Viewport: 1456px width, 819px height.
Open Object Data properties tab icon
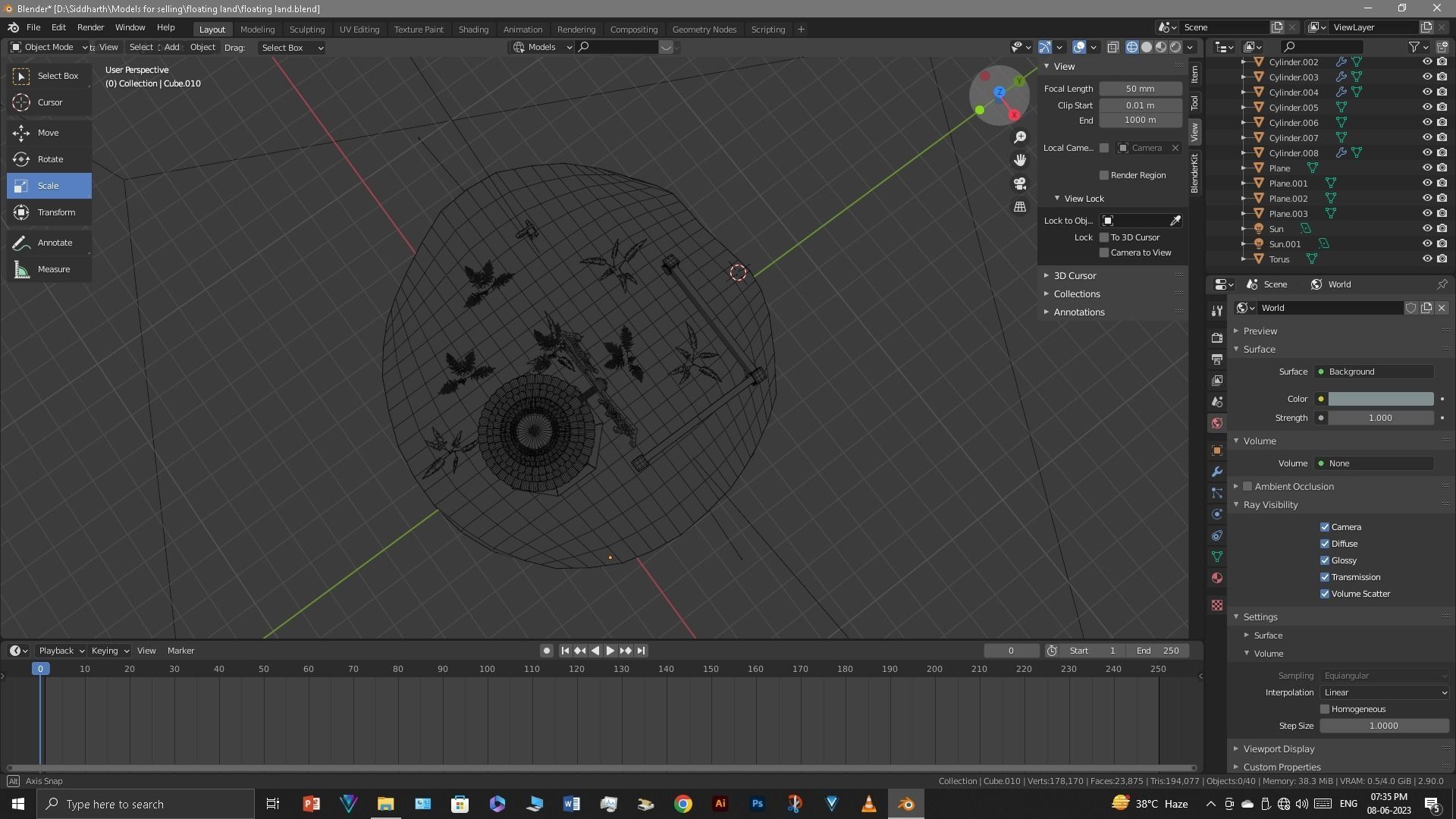tap(1217, 557)
